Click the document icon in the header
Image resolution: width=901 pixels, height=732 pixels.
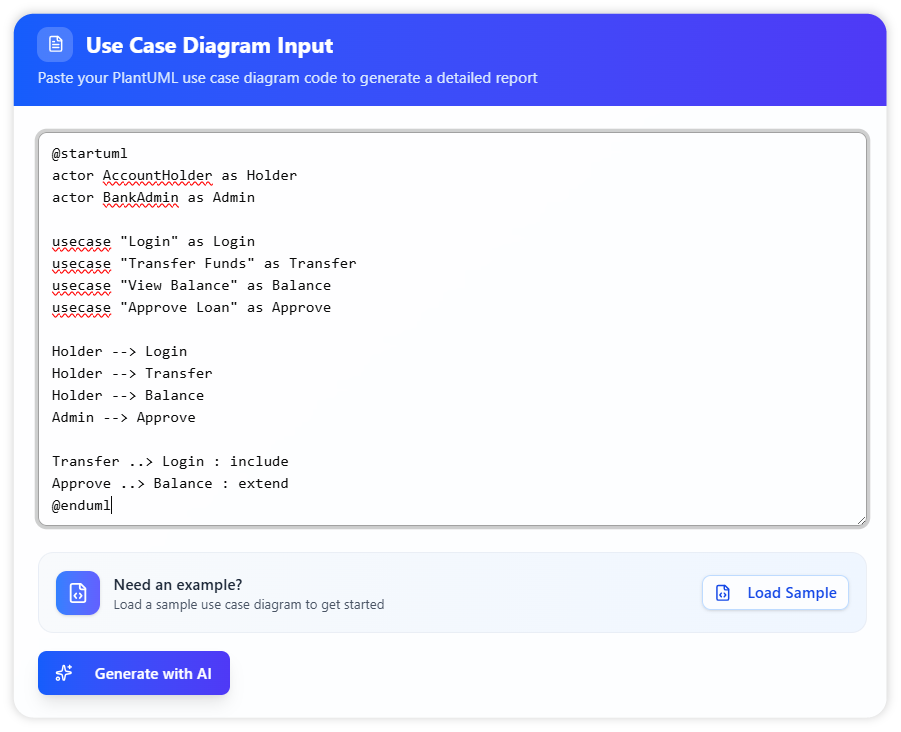click(x=55, y=44)
